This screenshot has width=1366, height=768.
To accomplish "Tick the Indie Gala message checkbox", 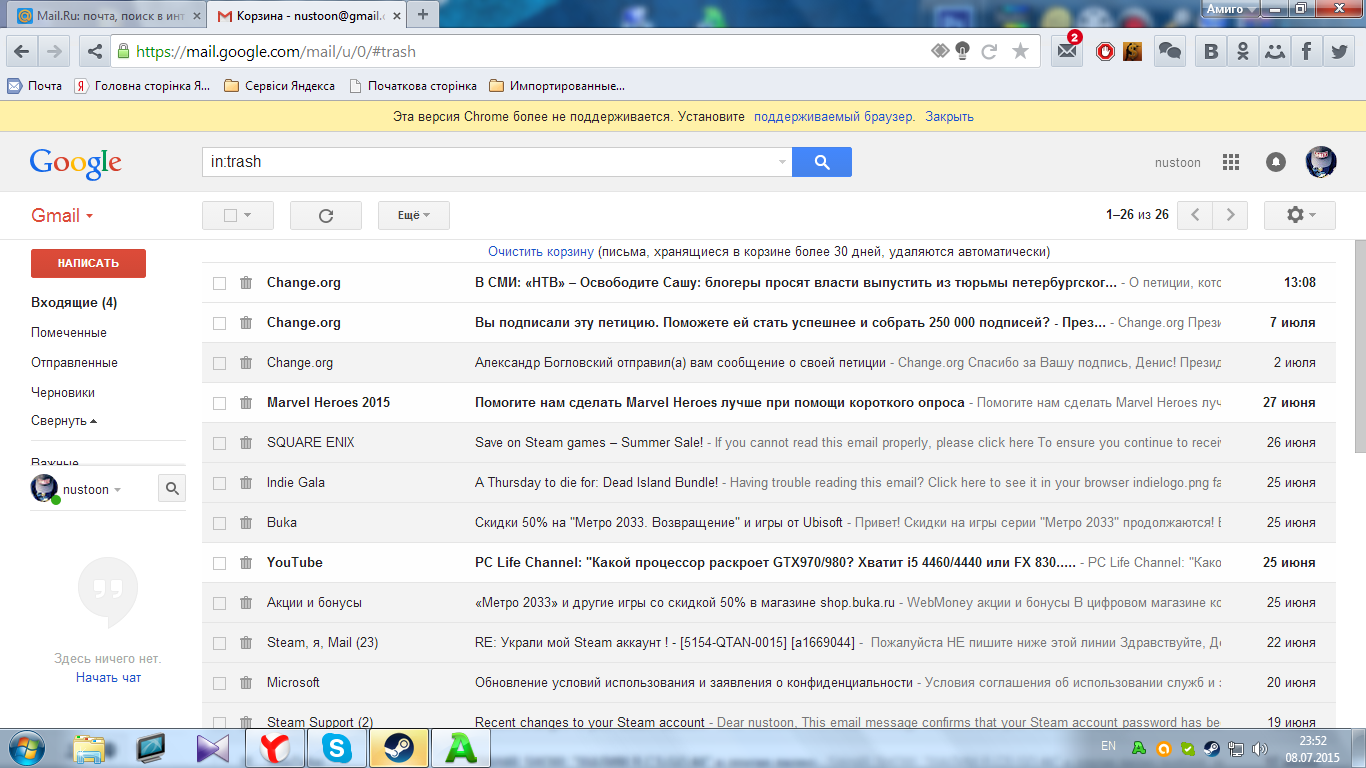I will [x=219, y=483].
